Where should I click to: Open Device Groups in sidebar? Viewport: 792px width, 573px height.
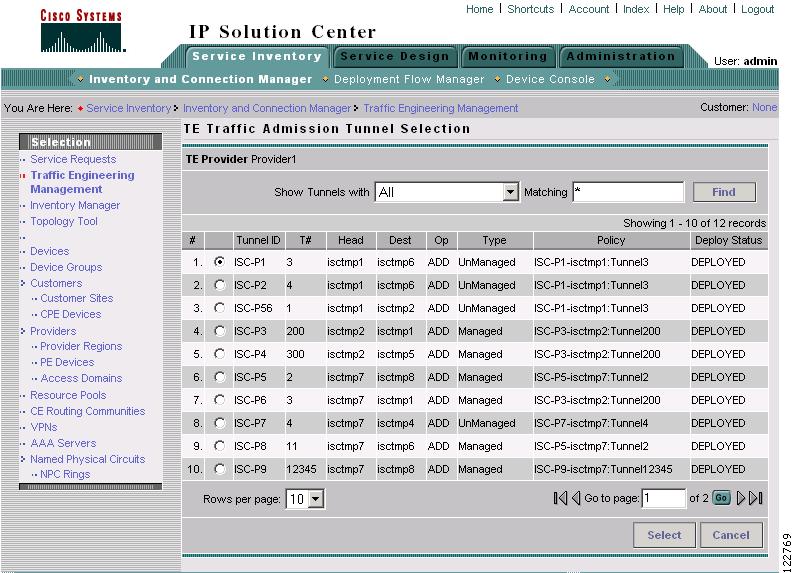coord(66,267)
